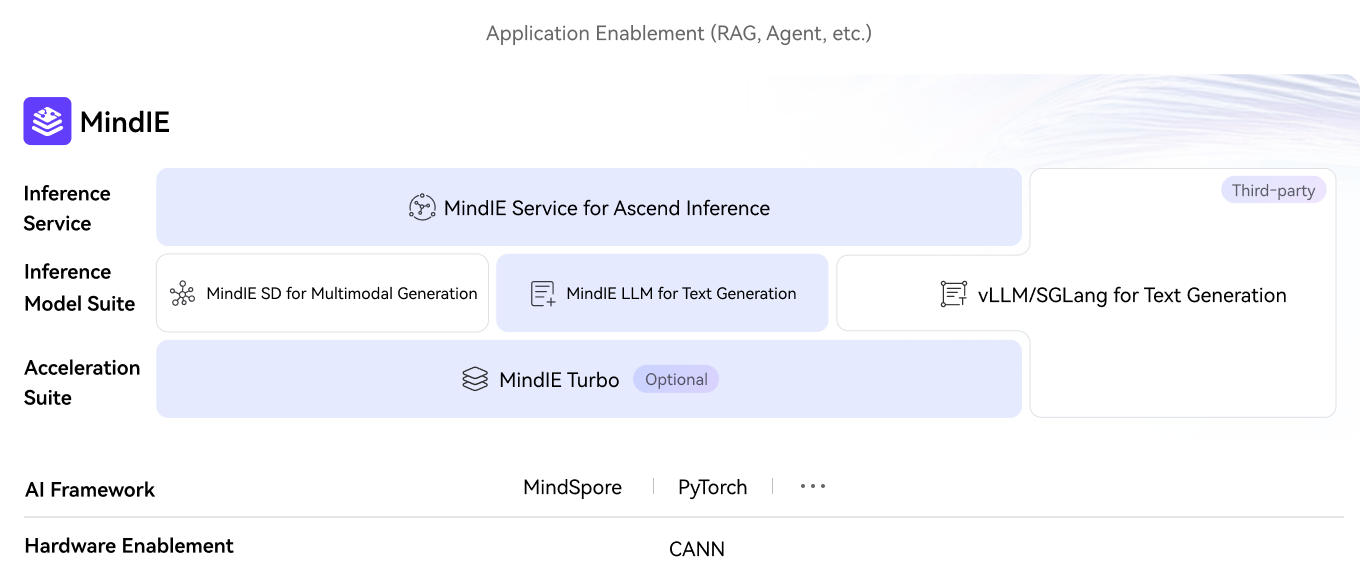Click the Acceleration Suite row label

click(x=81, y=382)
